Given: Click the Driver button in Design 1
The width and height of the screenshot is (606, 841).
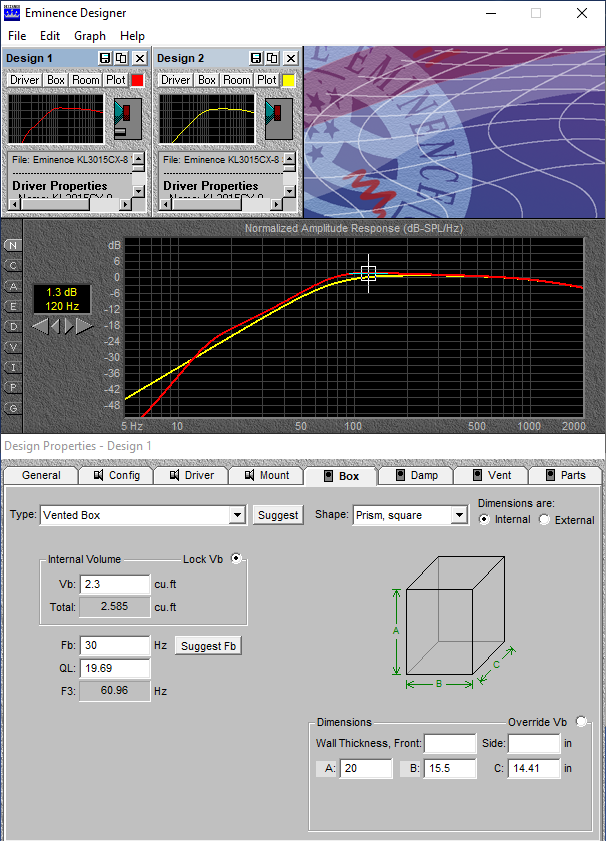Looking at the screenshot, I should pos(25,80).
